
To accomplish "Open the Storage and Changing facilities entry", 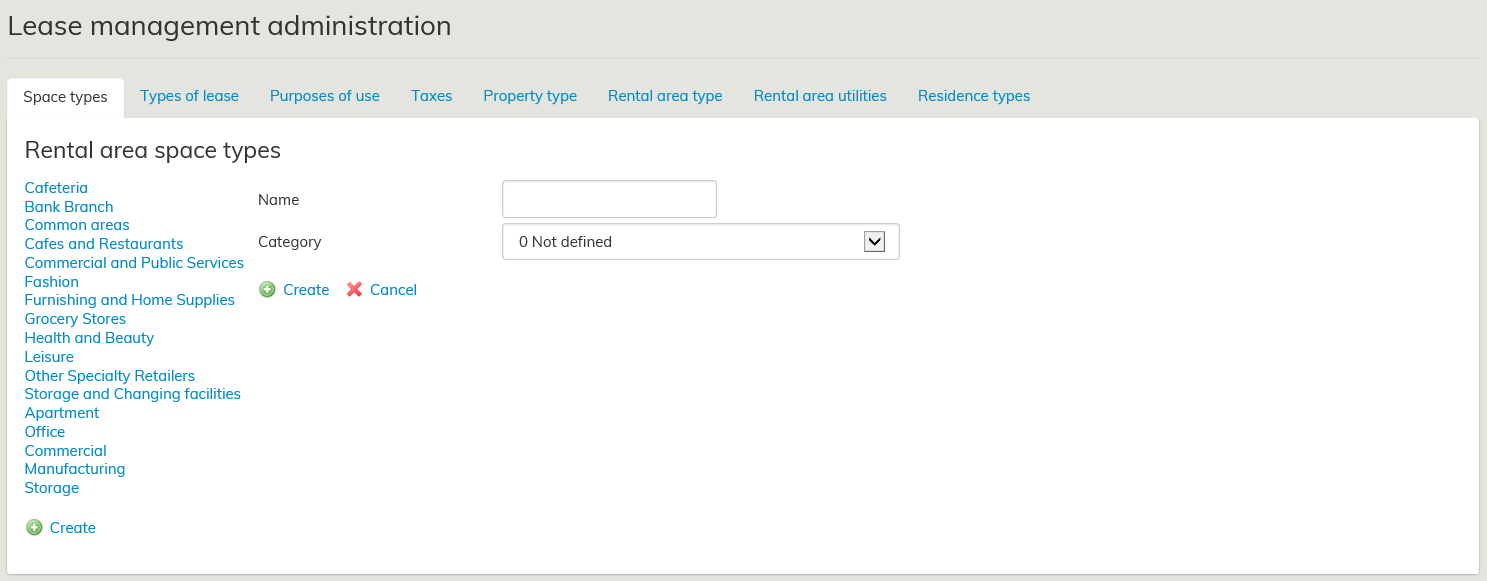I will [133, 394].
